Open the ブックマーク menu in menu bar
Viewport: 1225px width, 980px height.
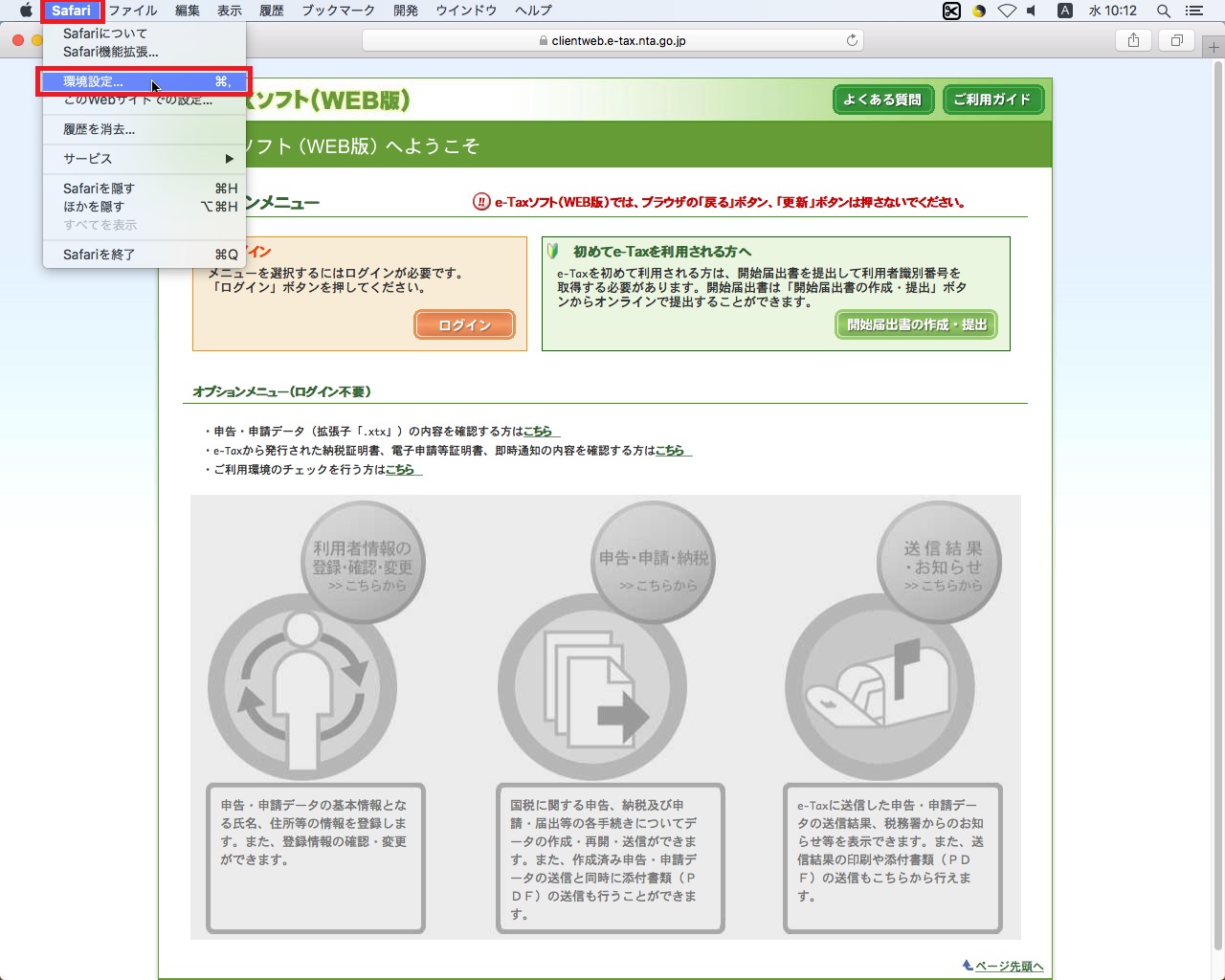[x=338, y=11]
